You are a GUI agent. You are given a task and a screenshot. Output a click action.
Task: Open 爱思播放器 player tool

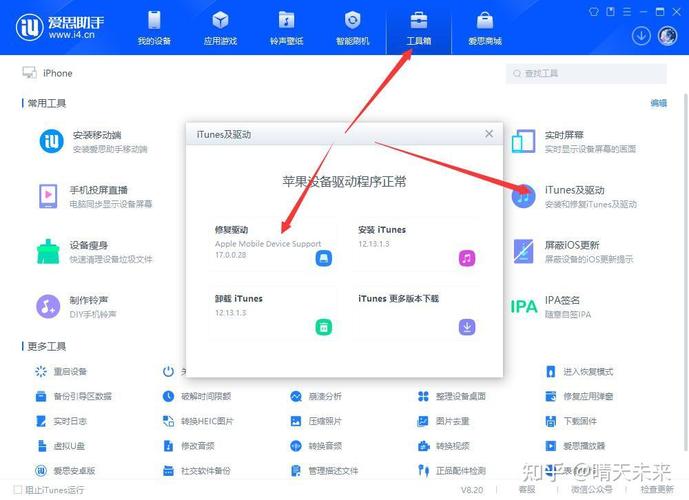pyautogui.click(x=575, y=446)
